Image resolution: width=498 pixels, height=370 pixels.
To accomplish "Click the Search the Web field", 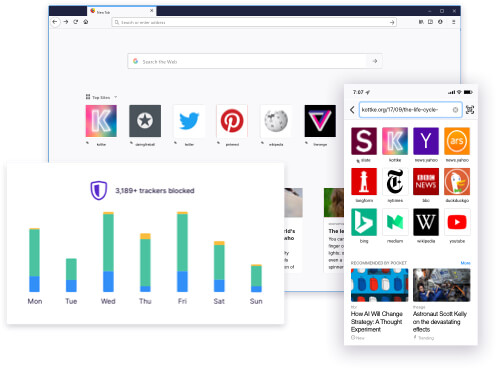I will 254,61.
